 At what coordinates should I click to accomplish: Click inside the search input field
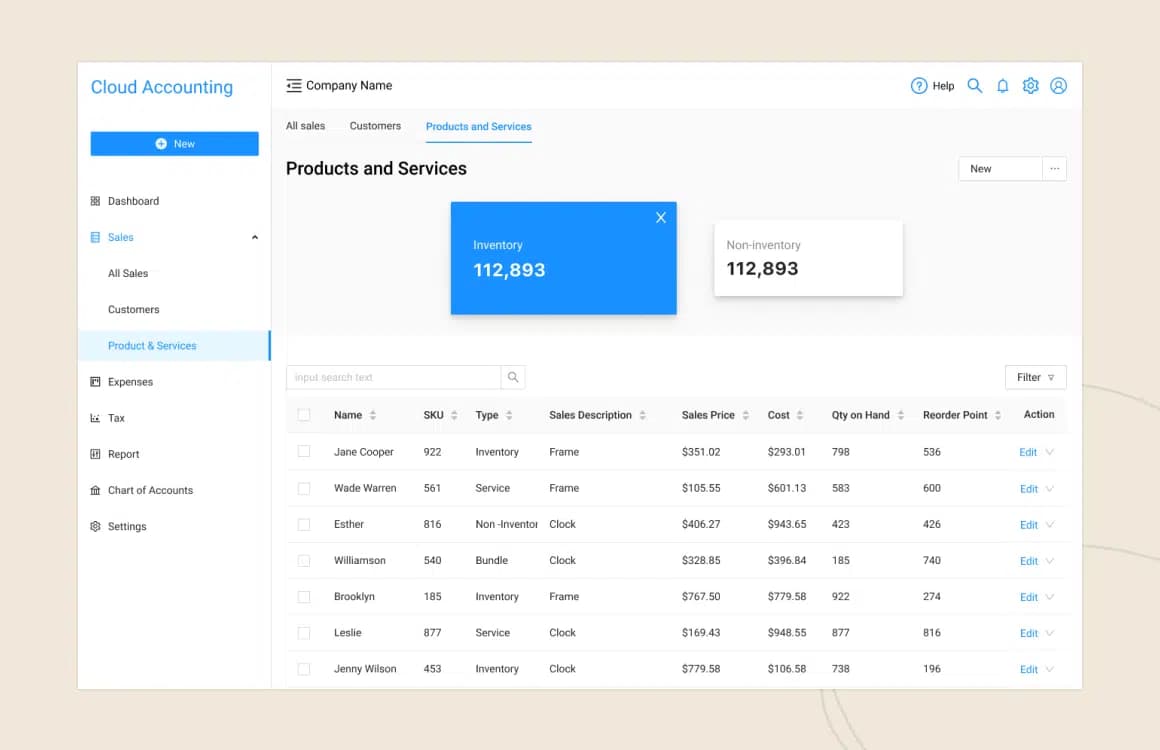pyautogui.click(x=390, y=377)
